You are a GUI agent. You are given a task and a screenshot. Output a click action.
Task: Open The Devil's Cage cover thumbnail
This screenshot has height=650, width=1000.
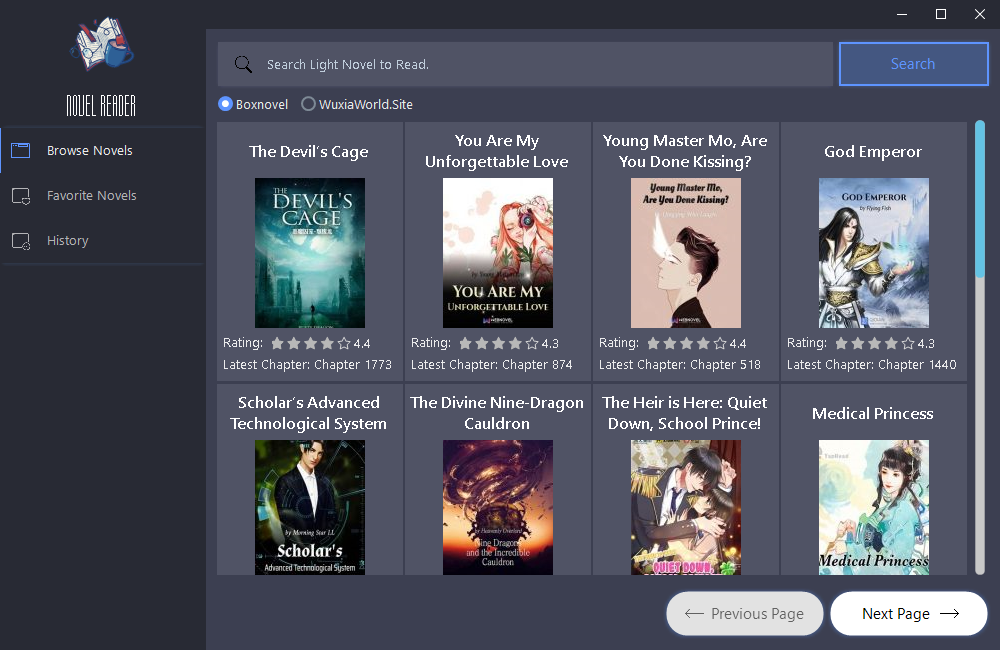(310, 253)
